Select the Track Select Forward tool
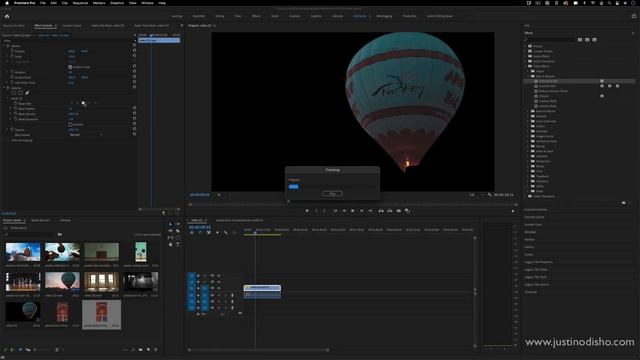This screenshot has width=640, height=360. (x=178, y=224)
